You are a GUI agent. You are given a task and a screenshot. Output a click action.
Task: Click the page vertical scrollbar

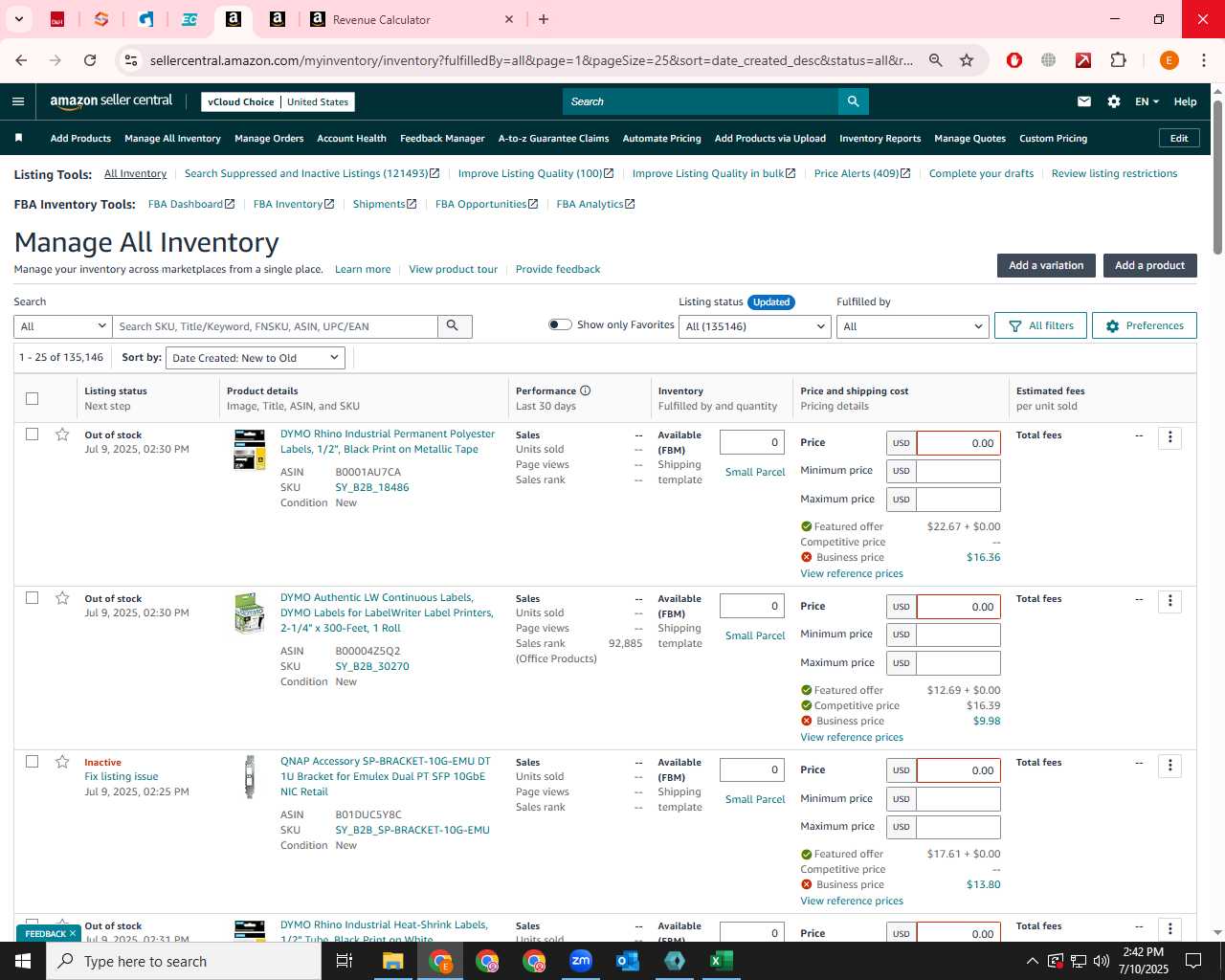1217,176
